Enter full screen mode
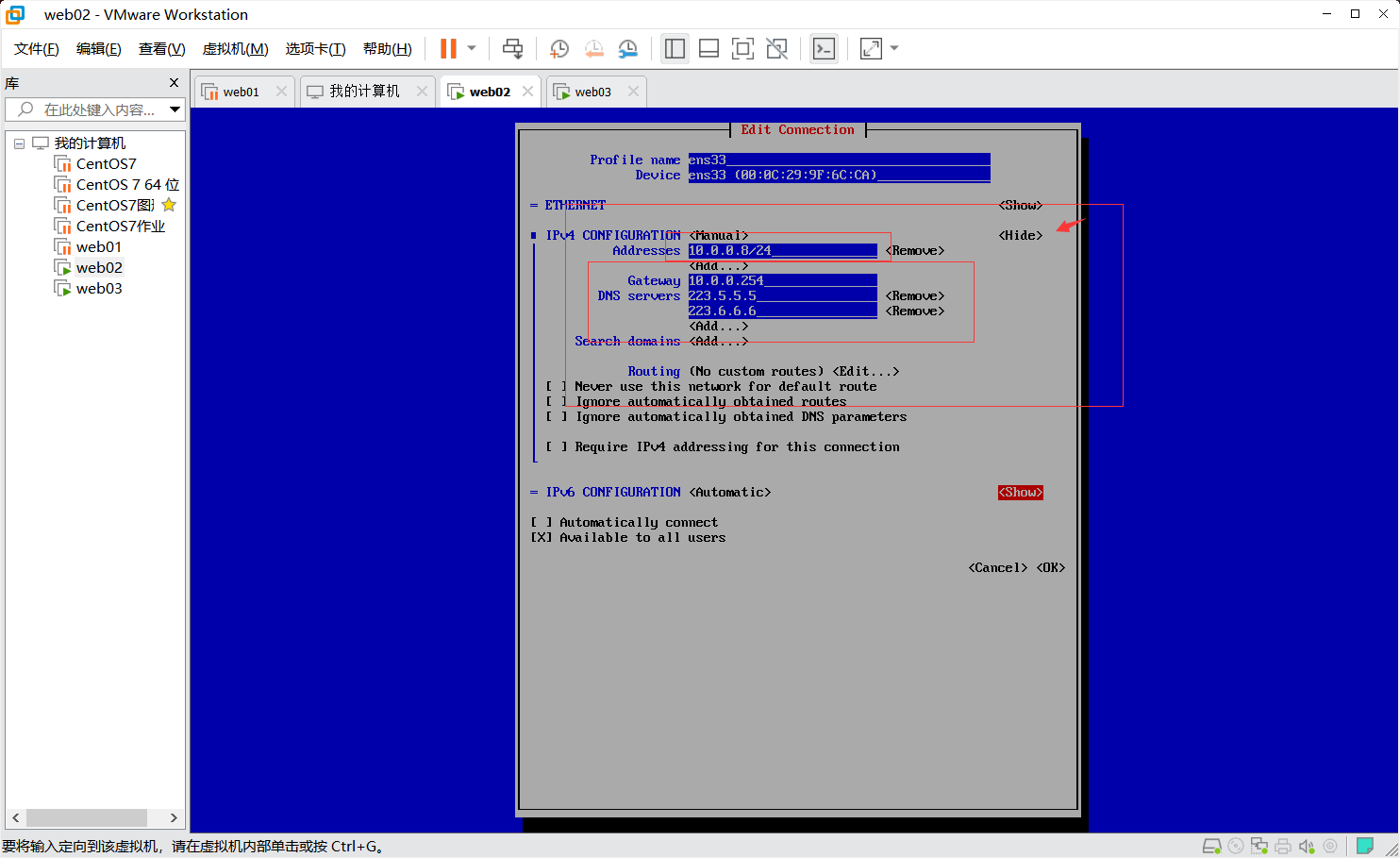 tap(743, 48)
